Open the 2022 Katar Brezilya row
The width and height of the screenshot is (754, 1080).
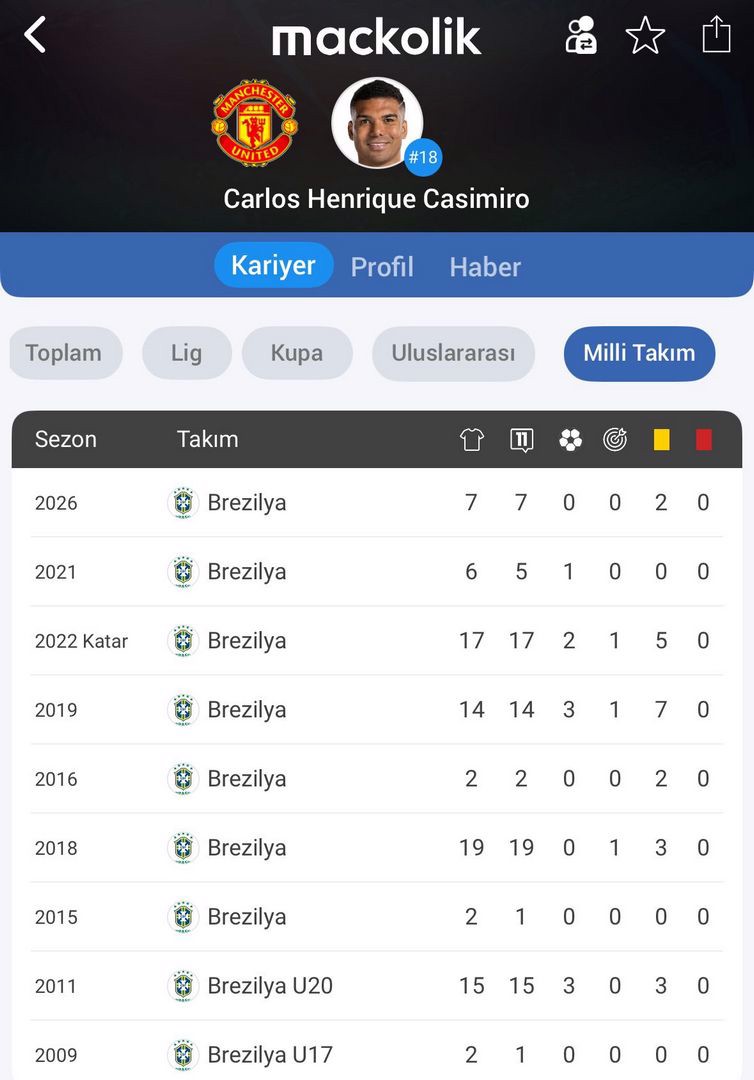[x=376, y=641]
